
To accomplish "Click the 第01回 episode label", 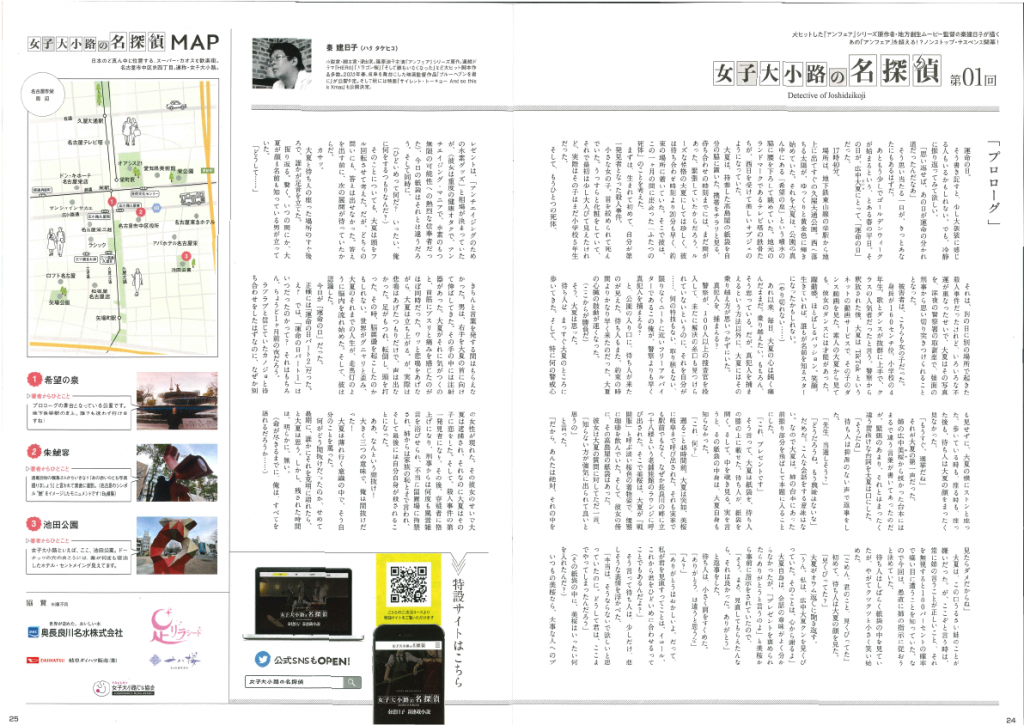I will click(x=972, y=79).
